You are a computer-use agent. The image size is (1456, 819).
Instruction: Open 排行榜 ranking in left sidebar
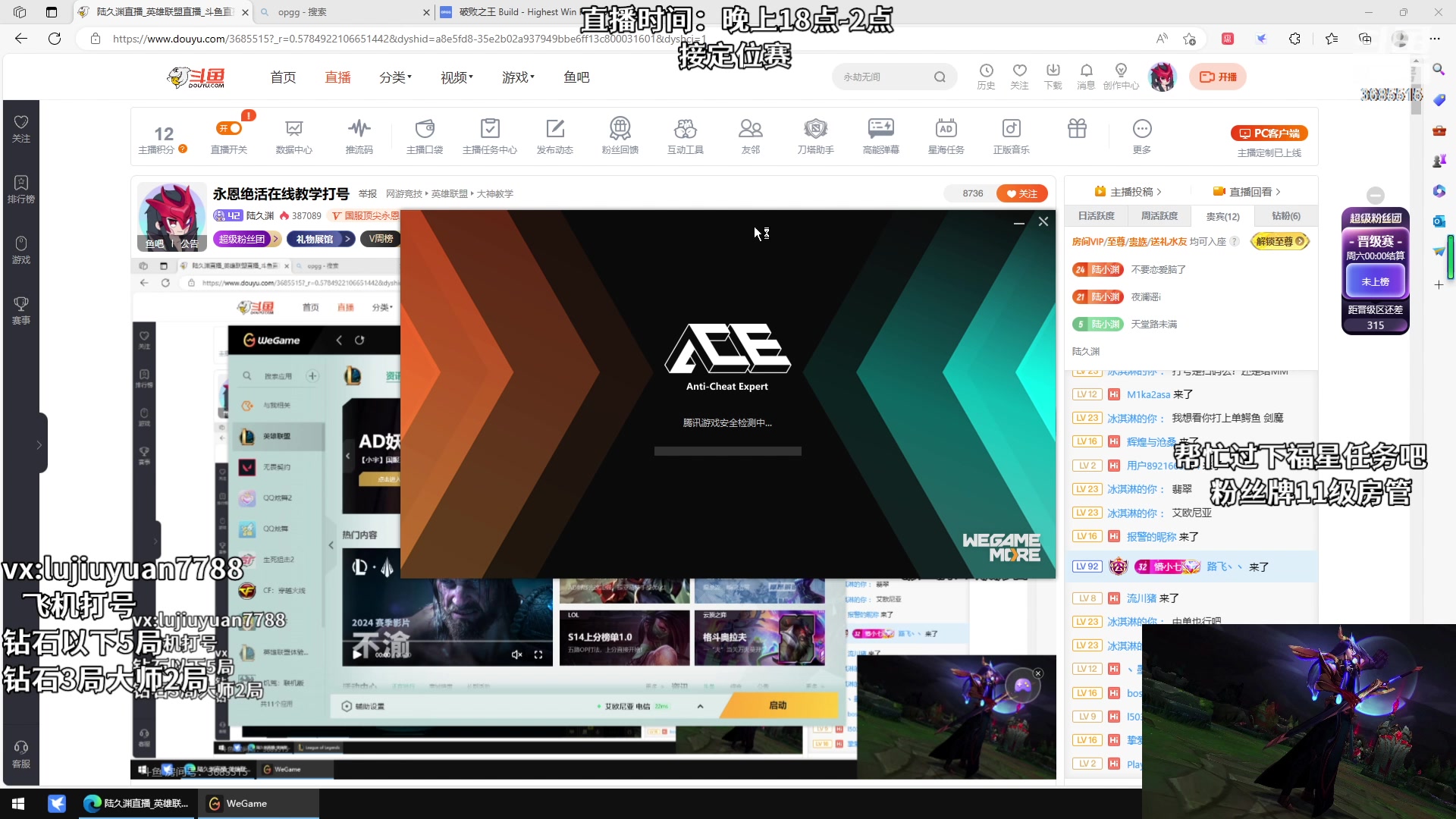21,190
